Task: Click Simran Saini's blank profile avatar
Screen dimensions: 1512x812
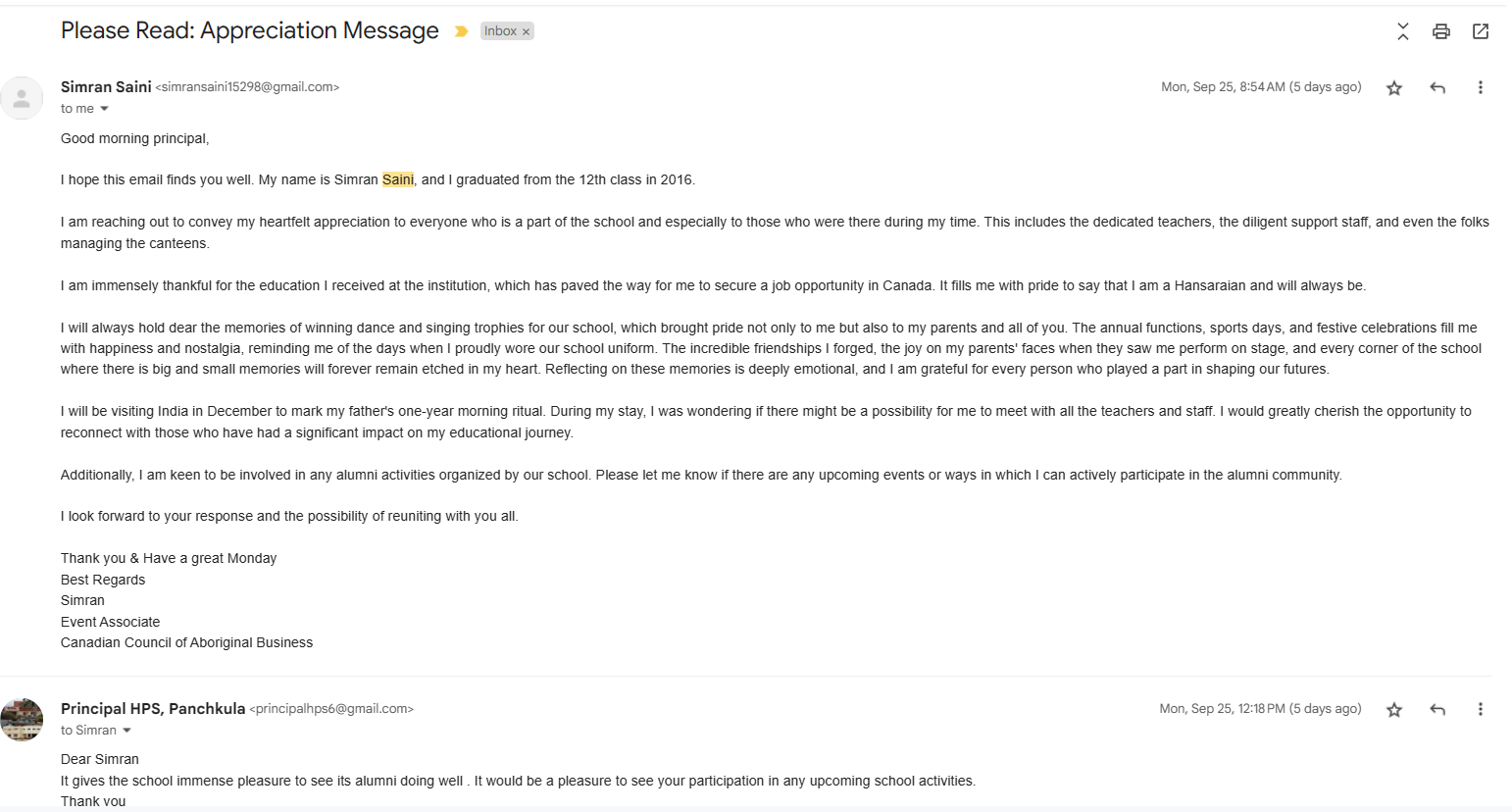Action: point(22,98)
